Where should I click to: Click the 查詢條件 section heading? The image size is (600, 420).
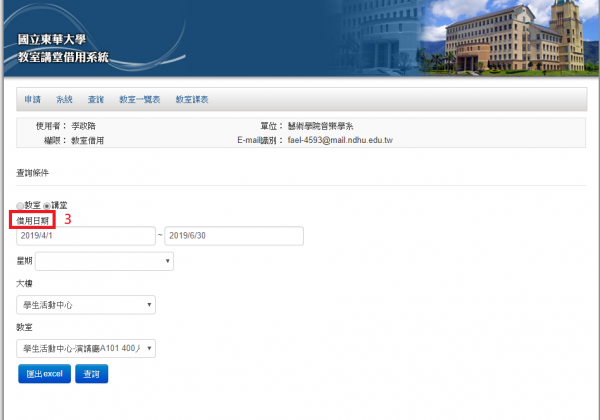point(33,173)
